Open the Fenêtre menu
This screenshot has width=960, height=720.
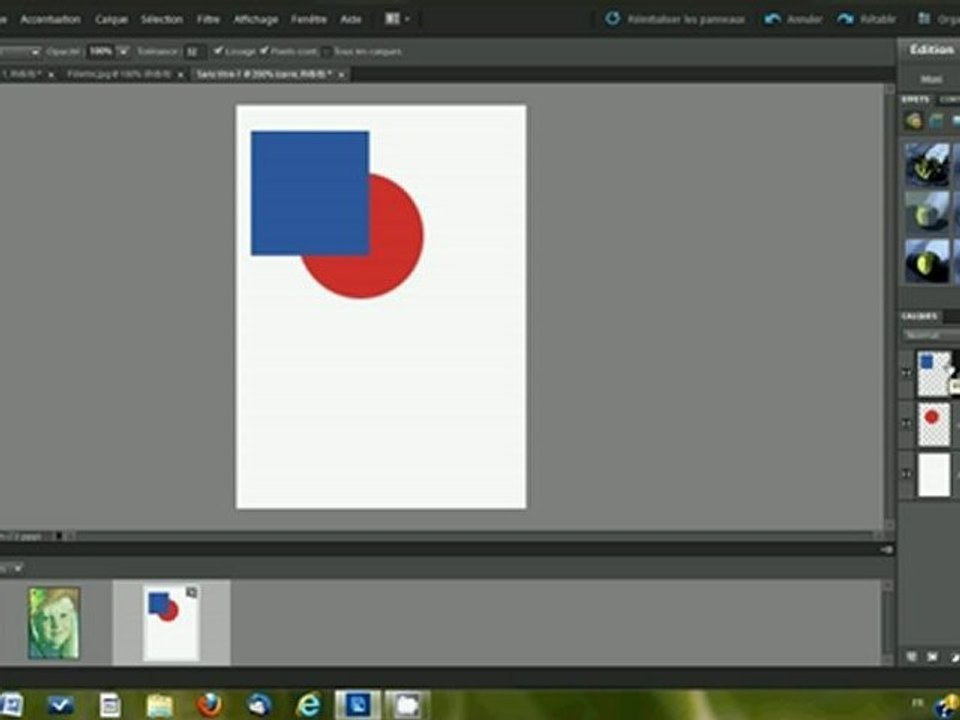tap(309, 20)
